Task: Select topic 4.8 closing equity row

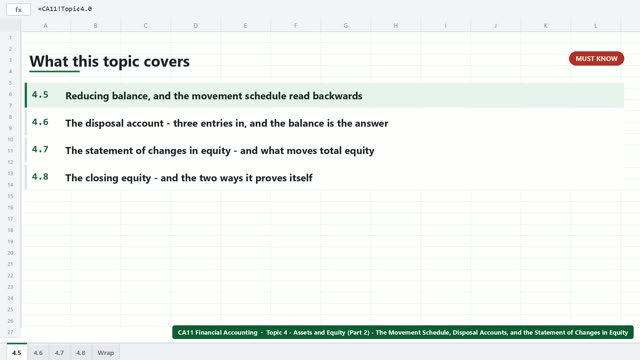Action: pyautogui.click(x=324, y=178)
